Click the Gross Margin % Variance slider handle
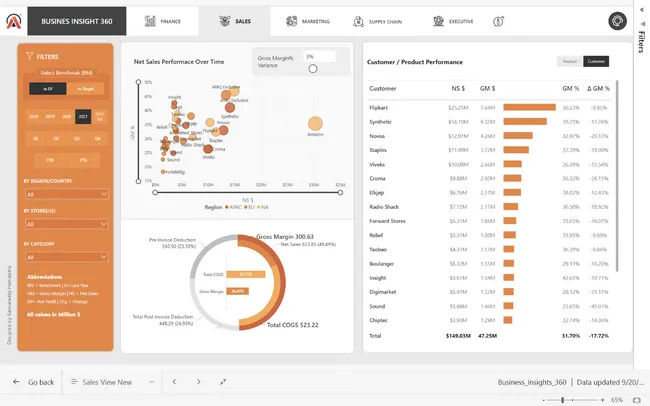The width and height of the screenshot is (650, 406). tap(313, 68)
